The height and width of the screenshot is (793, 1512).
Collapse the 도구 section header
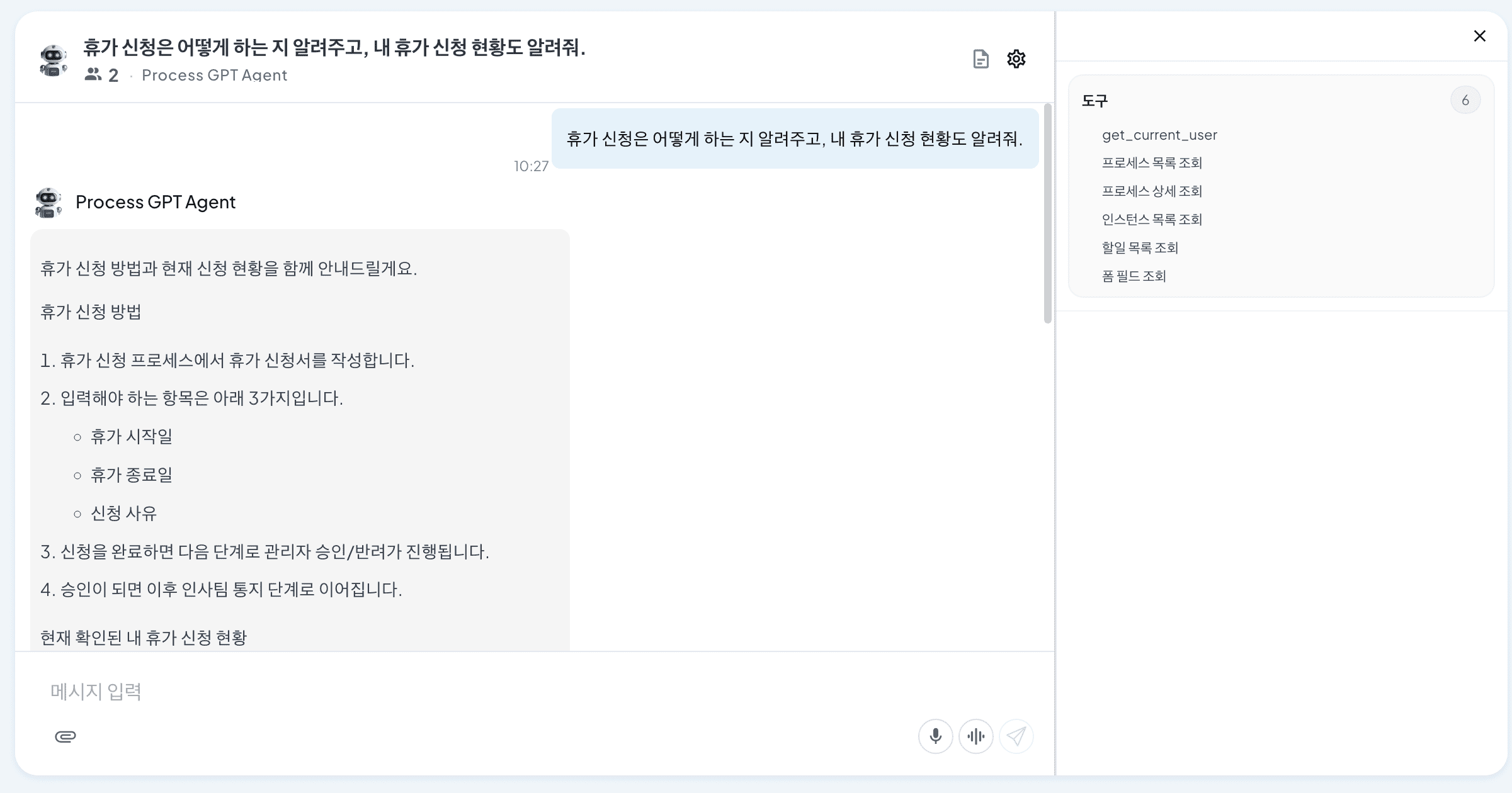pos(1281,101)
